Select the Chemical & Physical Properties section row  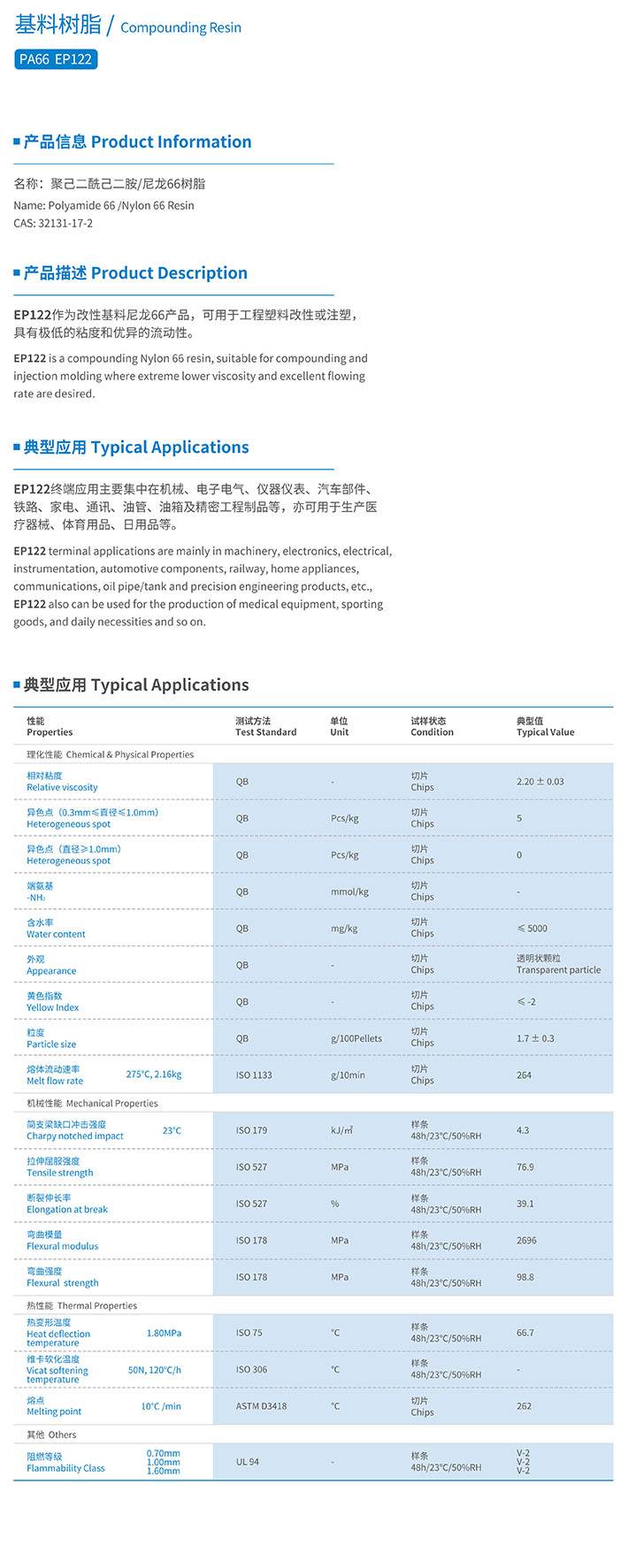(111, 754)
